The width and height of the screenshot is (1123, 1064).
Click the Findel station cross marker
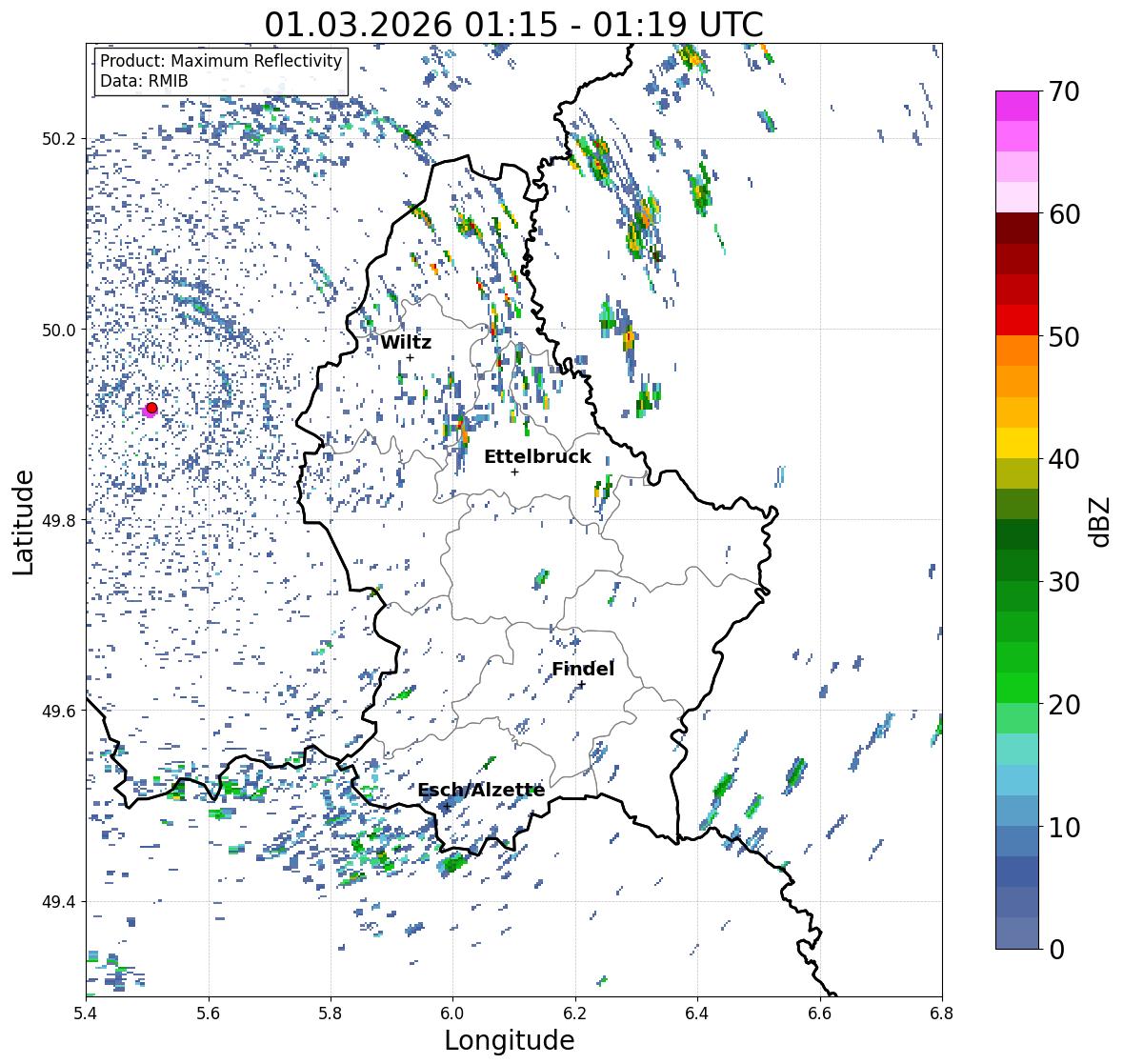coord(582,685)
